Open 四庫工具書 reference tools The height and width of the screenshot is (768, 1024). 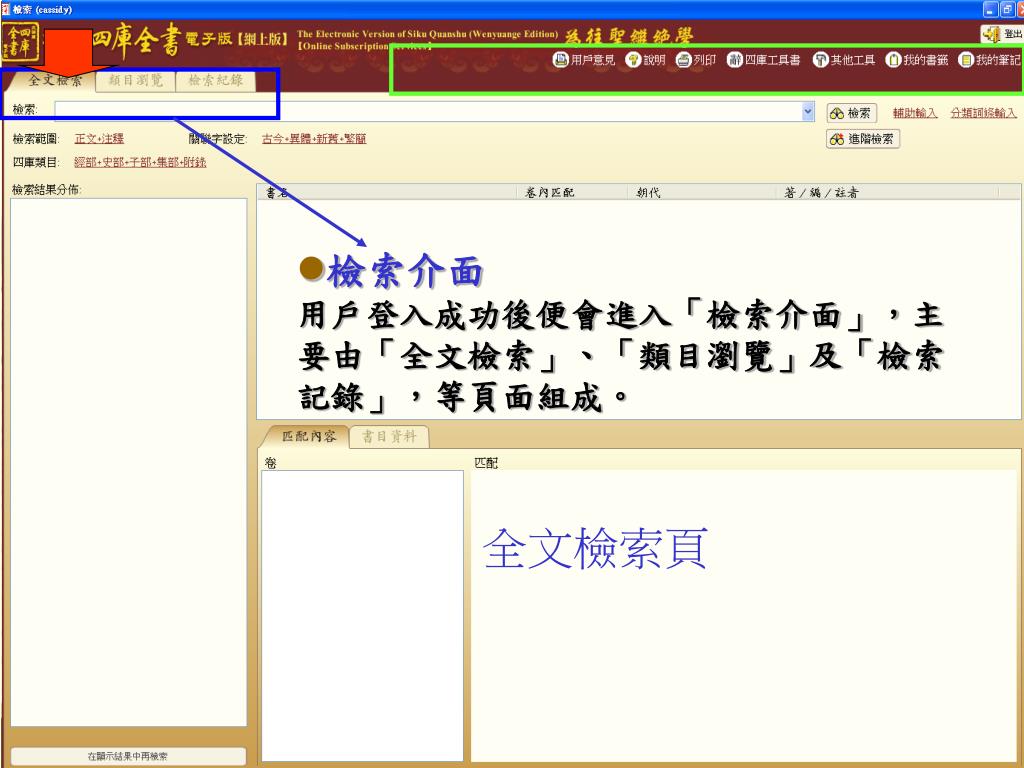[x=763, y=60]
